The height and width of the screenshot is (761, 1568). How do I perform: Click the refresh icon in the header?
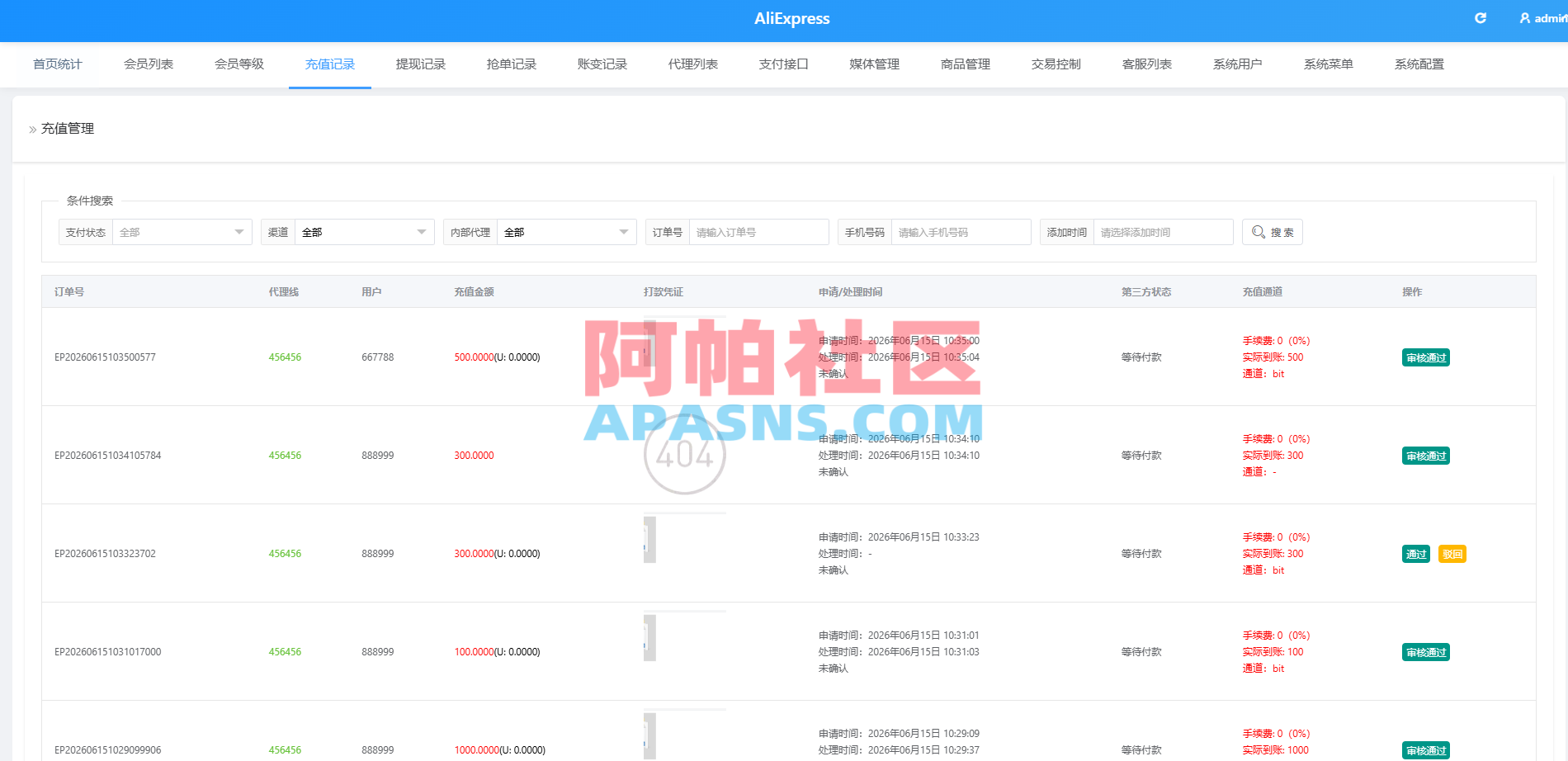click(x=1481, y=18)
